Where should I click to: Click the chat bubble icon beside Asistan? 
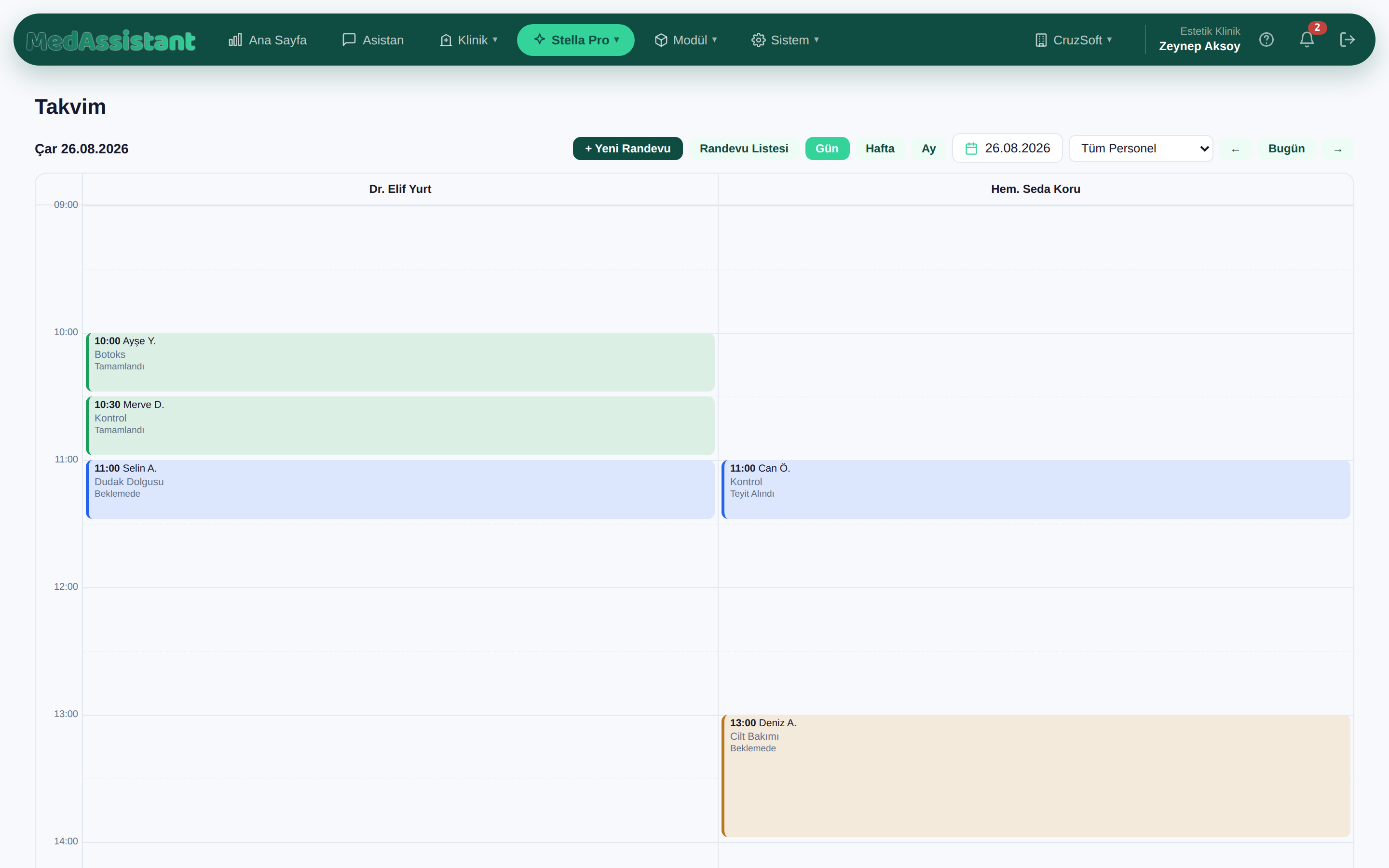click(x=349, y=40)
